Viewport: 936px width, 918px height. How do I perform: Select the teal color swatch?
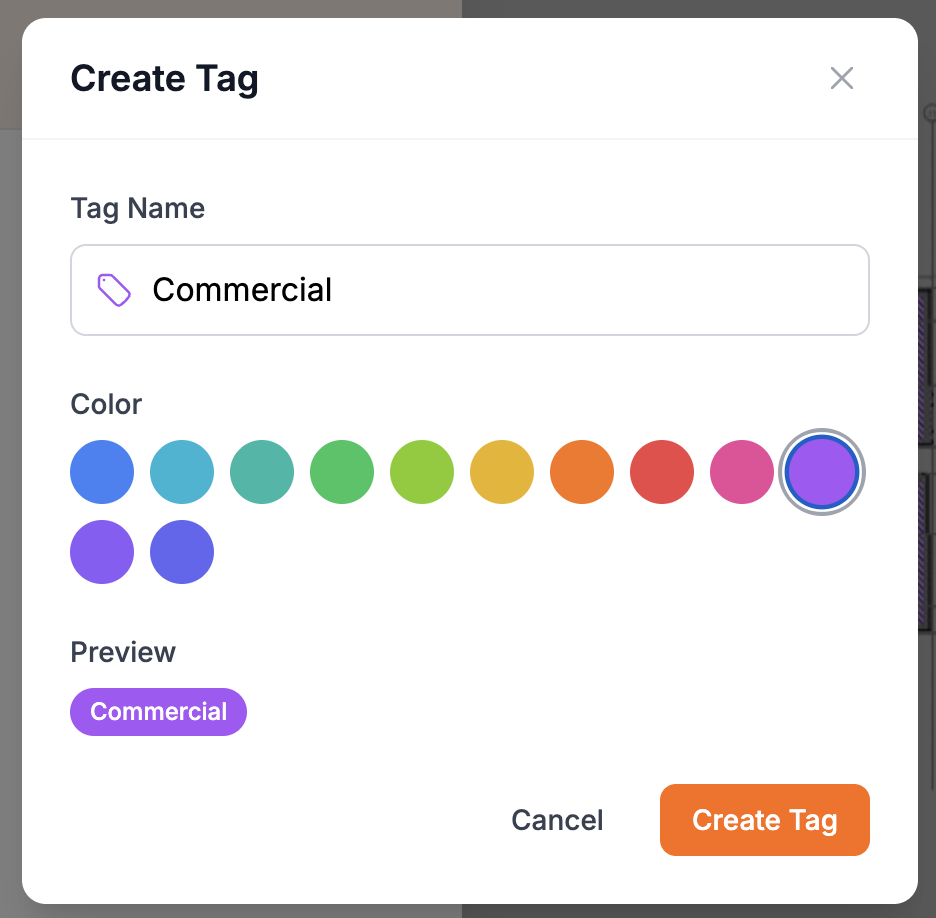click(x=181, y=471)
